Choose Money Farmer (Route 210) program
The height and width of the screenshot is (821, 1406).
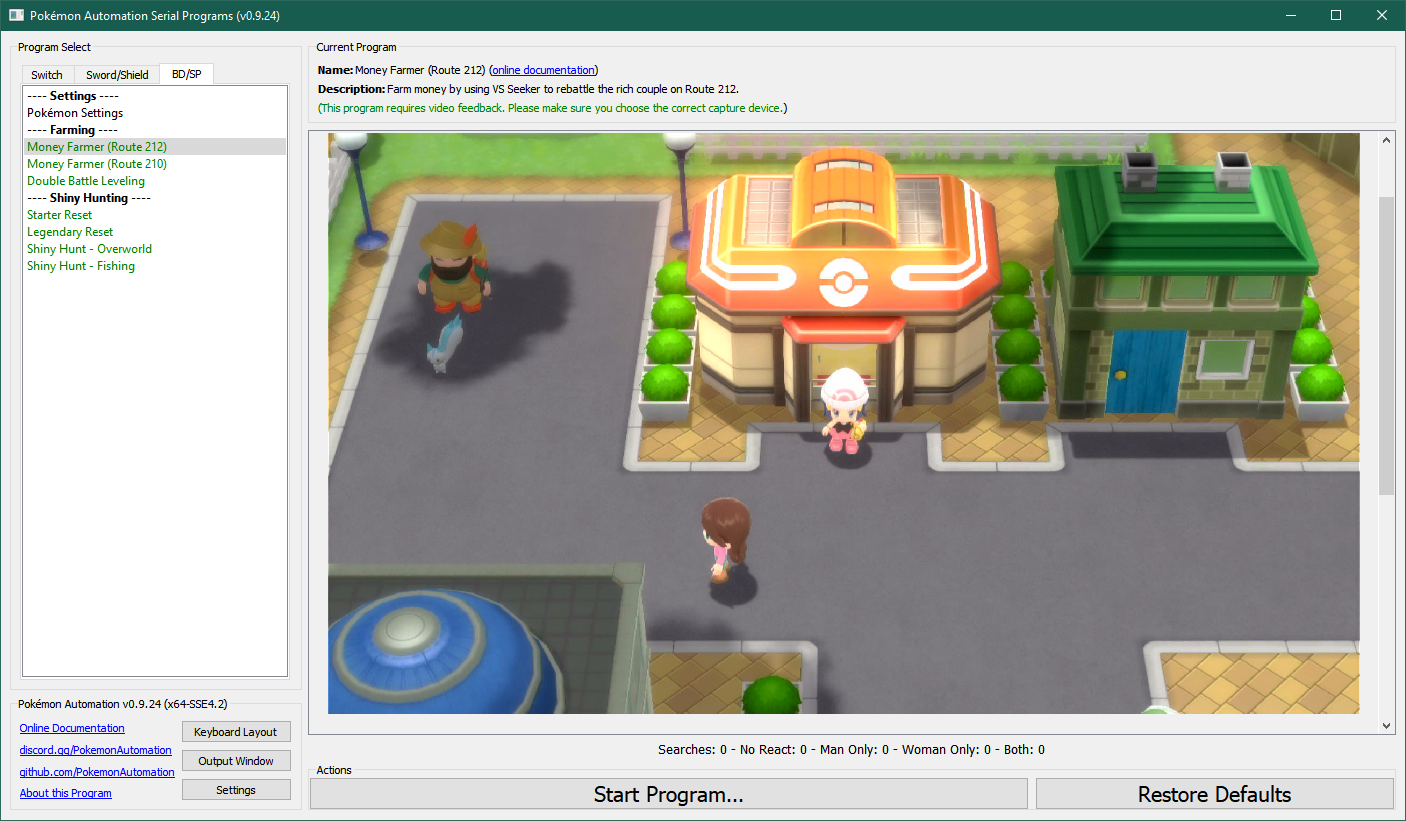point(97,164)
